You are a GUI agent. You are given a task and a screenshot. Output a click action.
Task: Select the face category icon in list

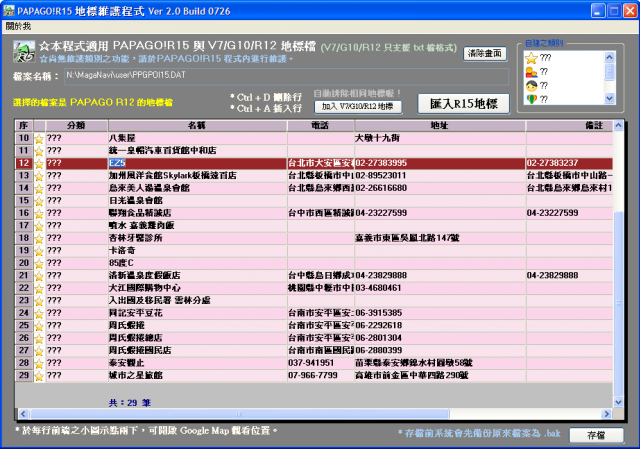click(x=531, y=86)
